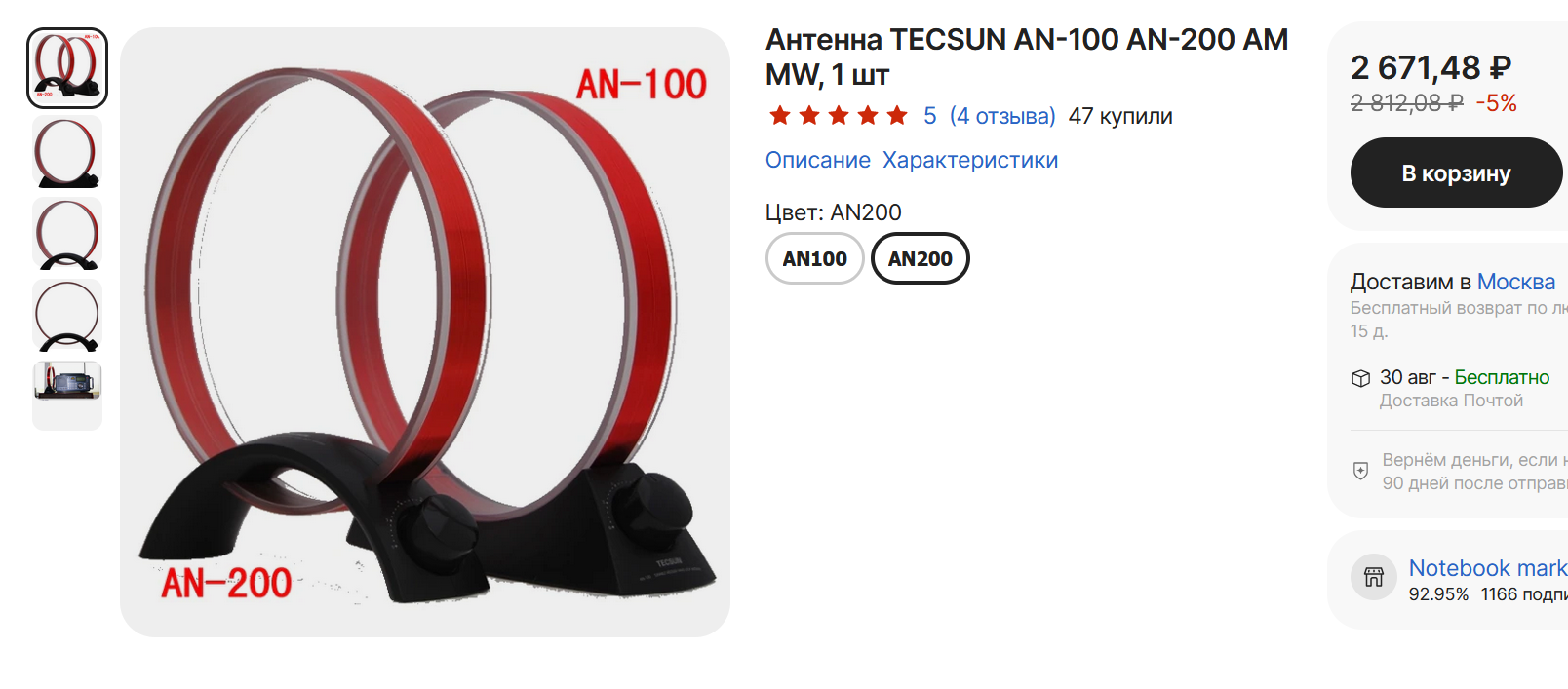1568x689 pixels.
Task: Open the Характеристики section link
Action: pos(970,160)
